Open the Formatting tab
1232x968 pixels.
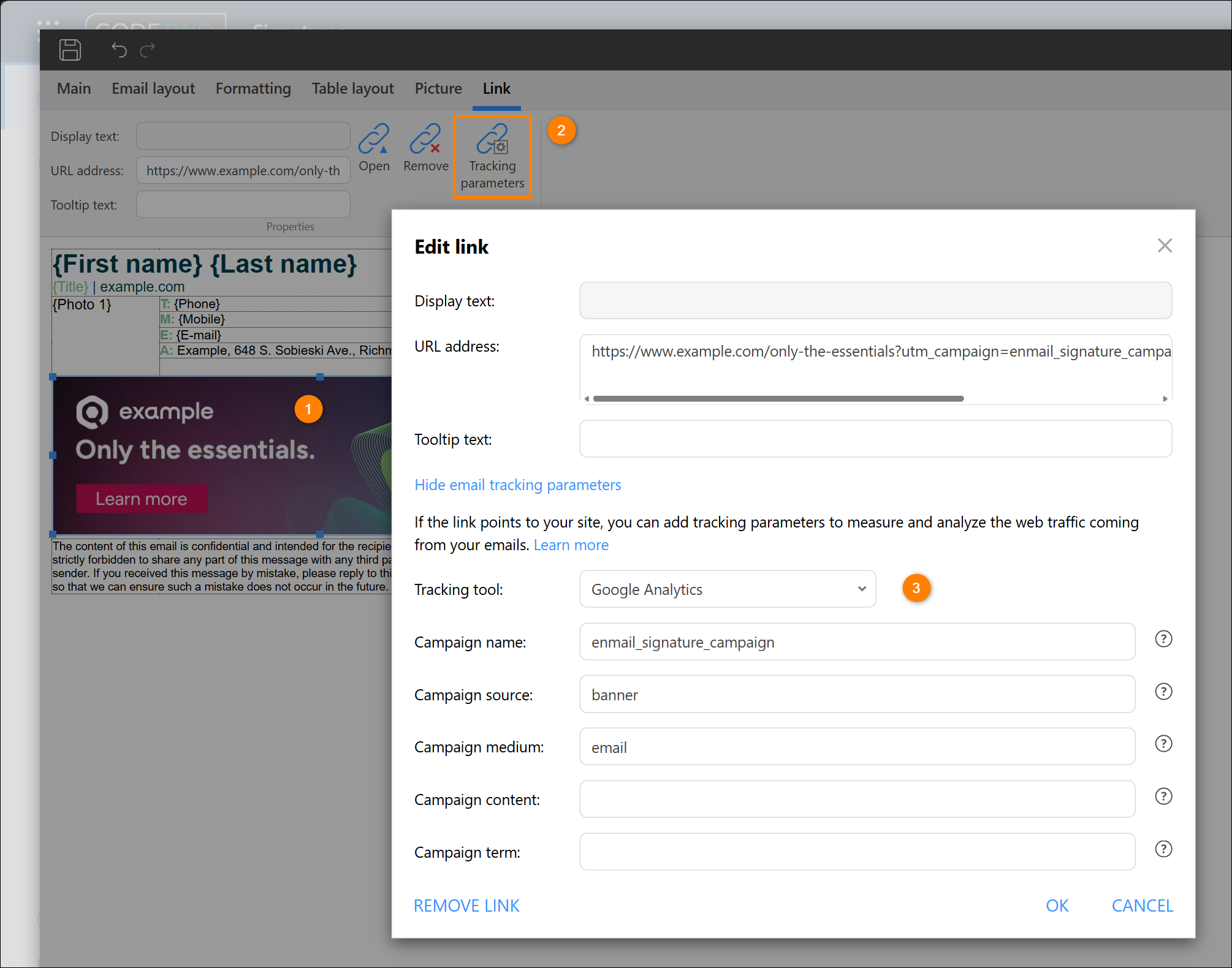coord(253,89)
